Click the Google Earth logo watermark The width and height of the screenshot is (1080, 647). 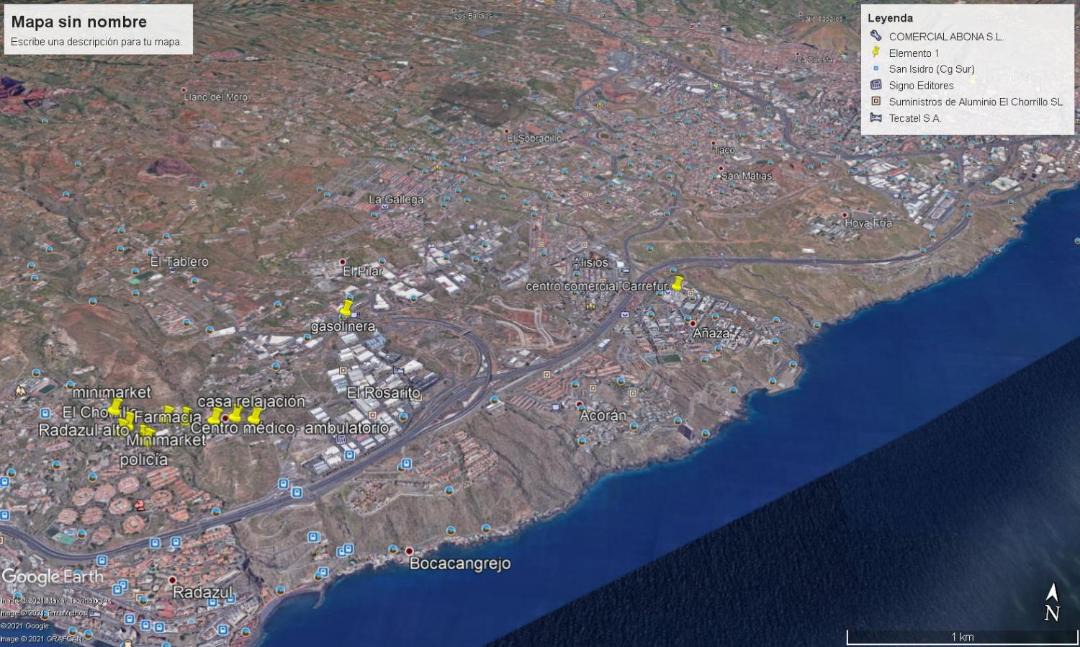point(51,577)
